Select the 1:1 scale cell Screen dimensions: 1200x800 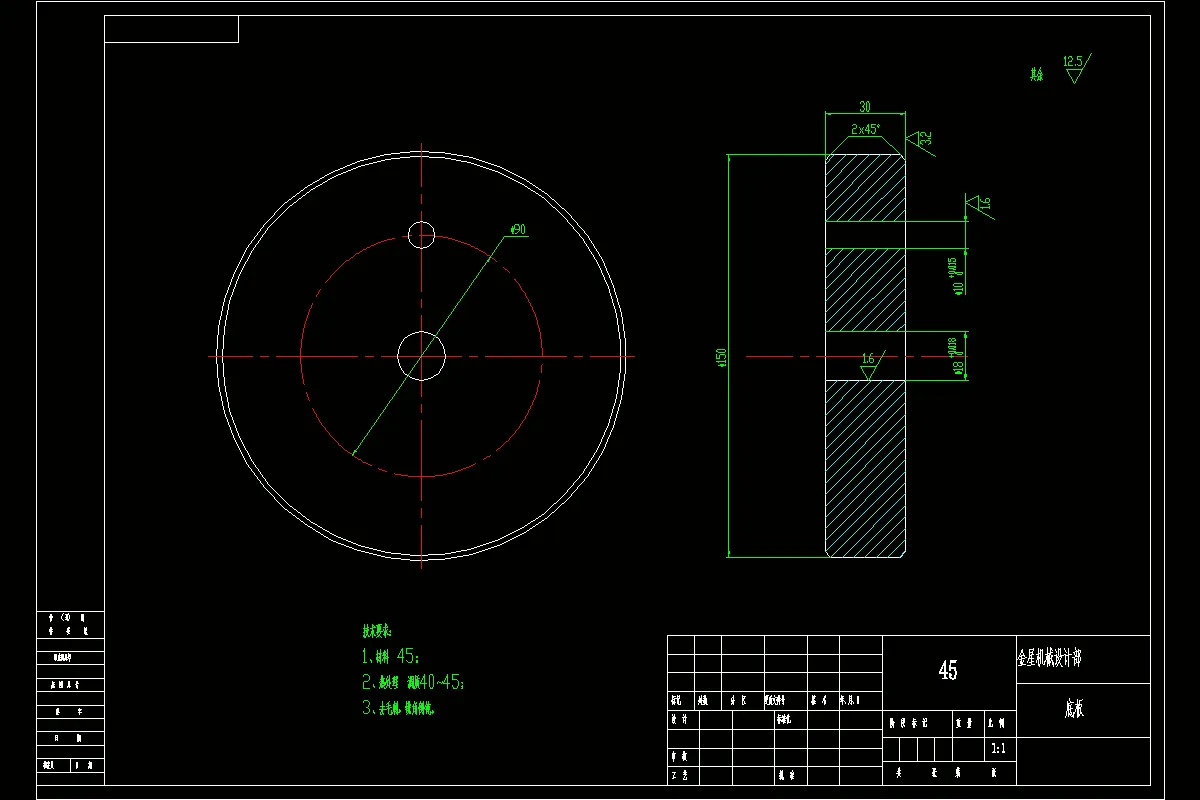pos(997,748)
